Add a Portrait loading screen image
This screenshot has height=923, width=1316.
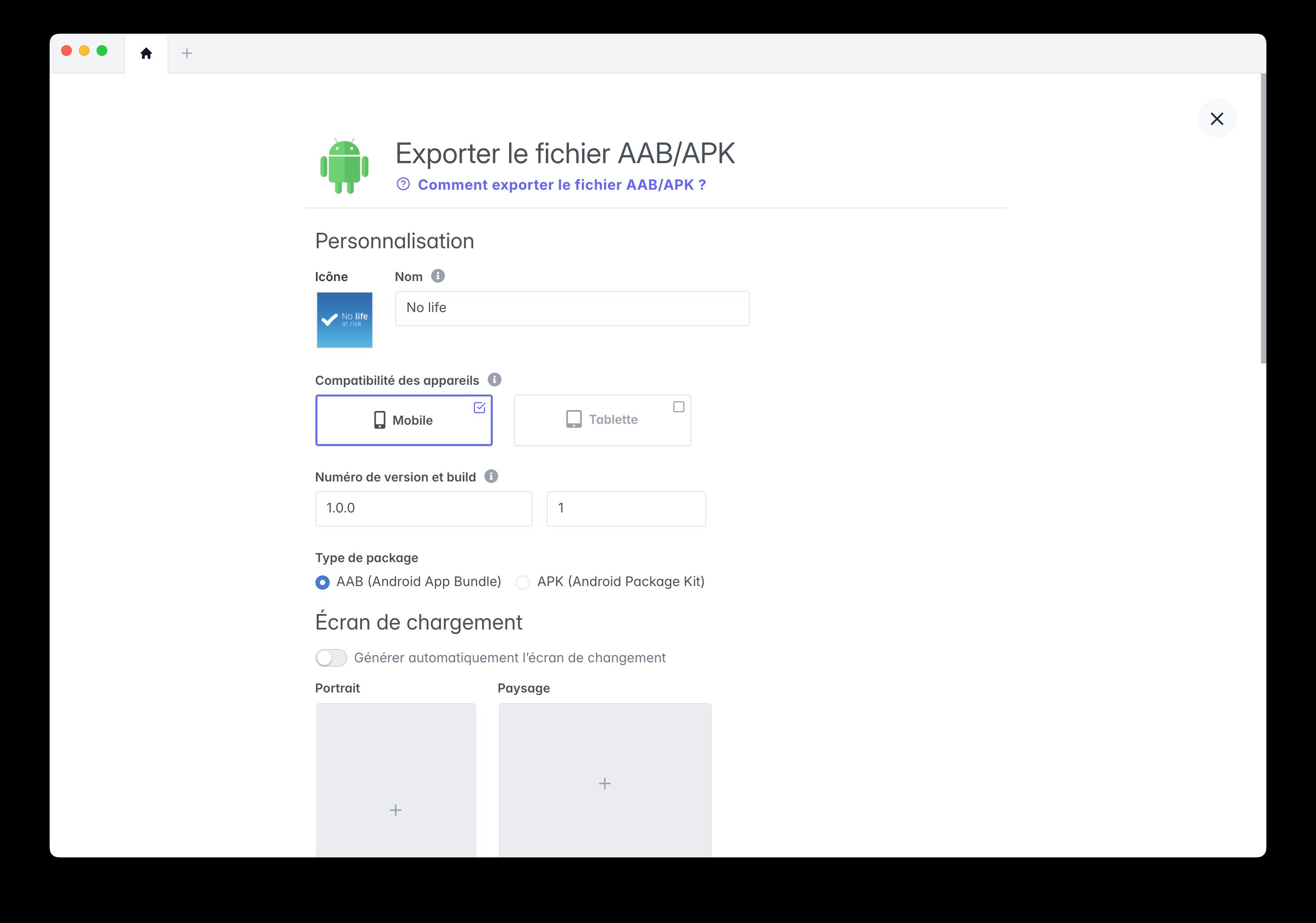pyautogui.click(x=395, y=810)
